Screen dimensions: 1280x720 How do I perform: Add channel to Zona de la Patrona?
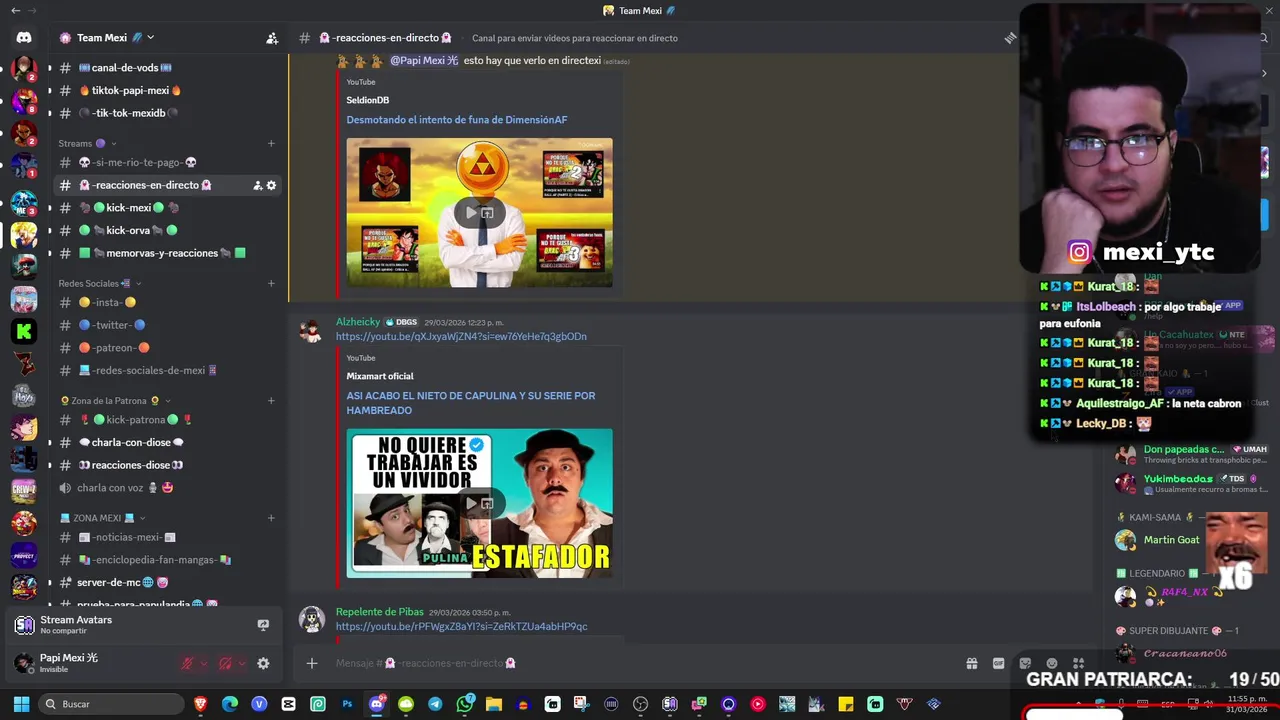click(x=271, y=401)
